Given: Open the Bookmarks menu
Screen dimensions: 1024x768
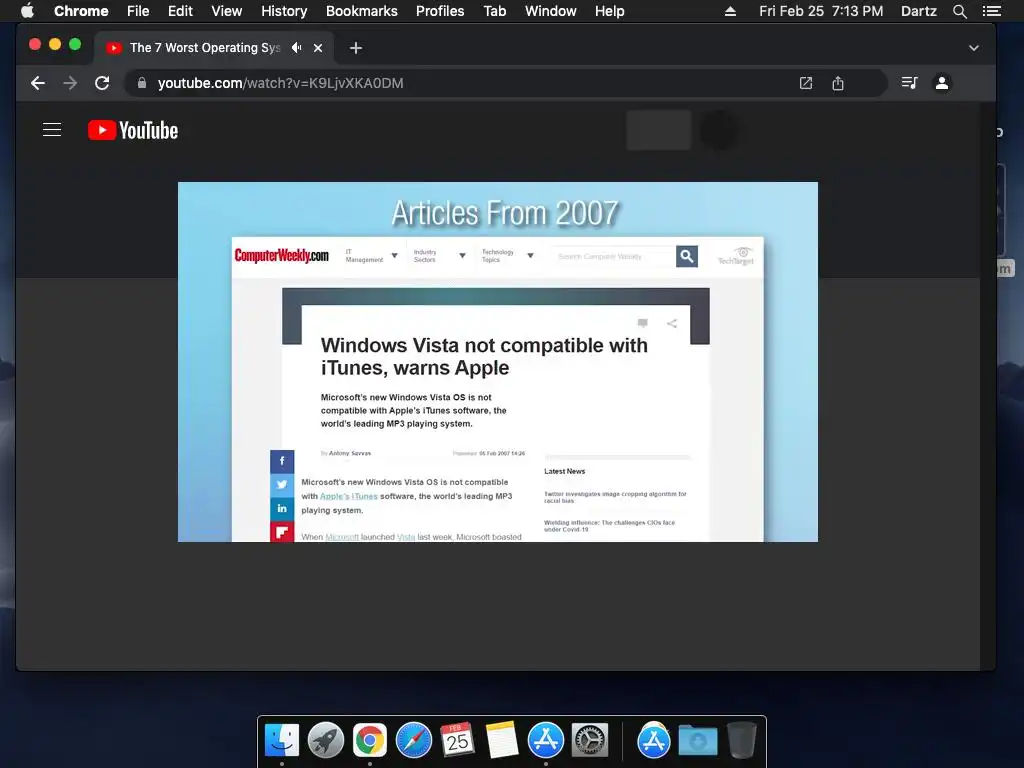Looking at the screenshot, I should 362,11.
